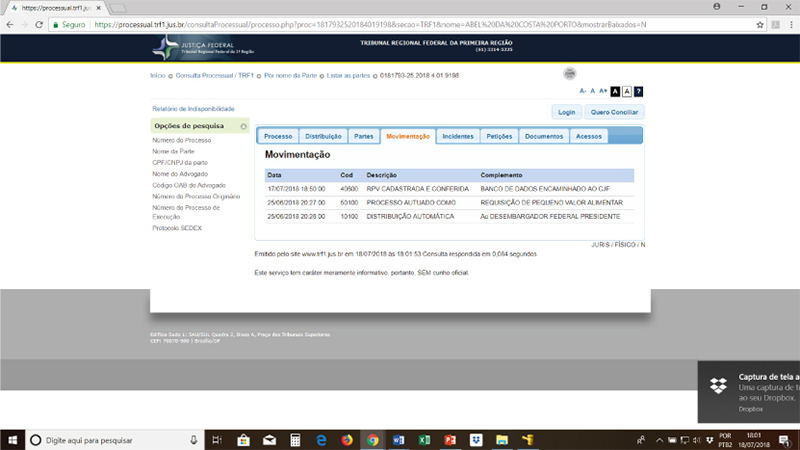Viewport: 800px width, 450px height.
Task: Open the Partes tab
Action: click(x=364, y=136)
